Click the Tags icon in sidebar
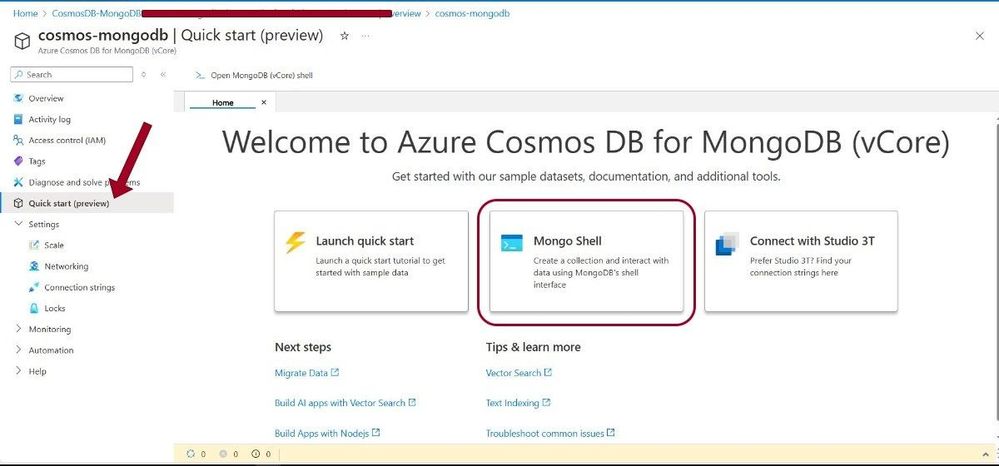Screen dimensions: 999x466 tap(18, 161)
